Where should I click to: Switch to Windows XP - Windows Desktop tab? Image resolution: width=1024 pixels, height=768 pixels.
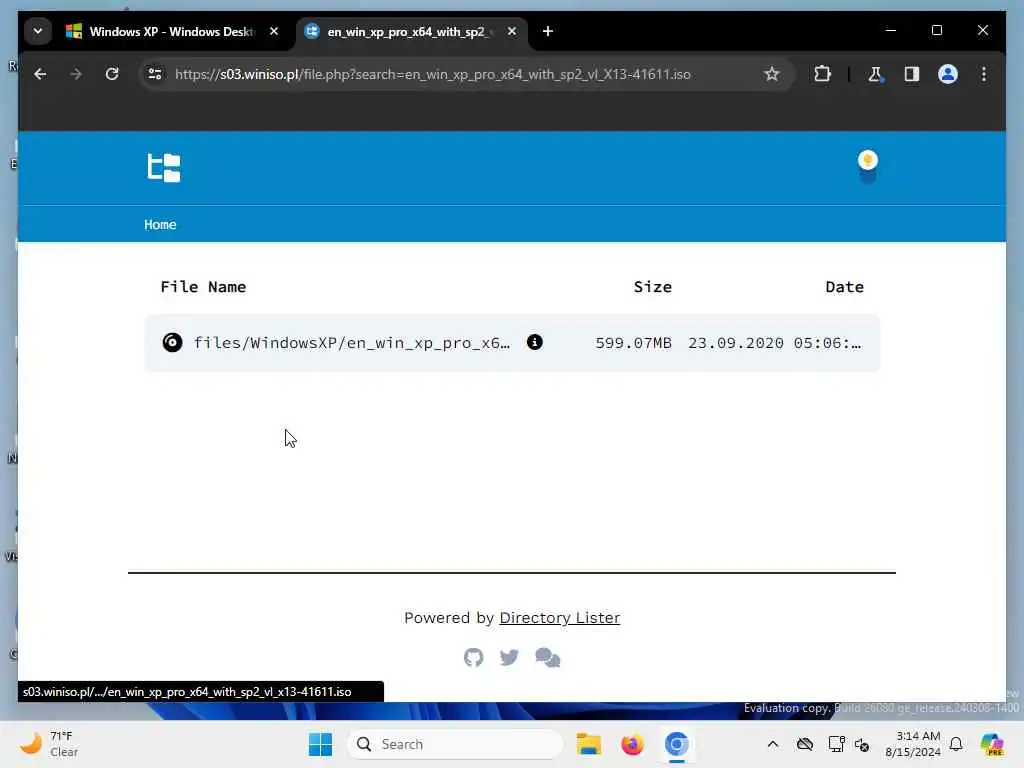[172, 31]
